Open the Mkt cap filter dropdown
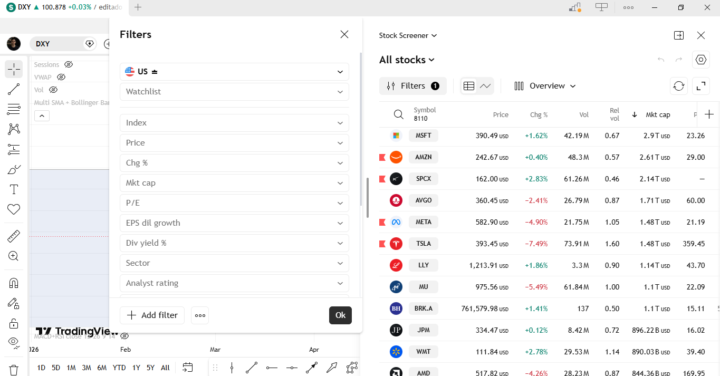This screenshot has height=376, width=720. [x=234, y=183]
